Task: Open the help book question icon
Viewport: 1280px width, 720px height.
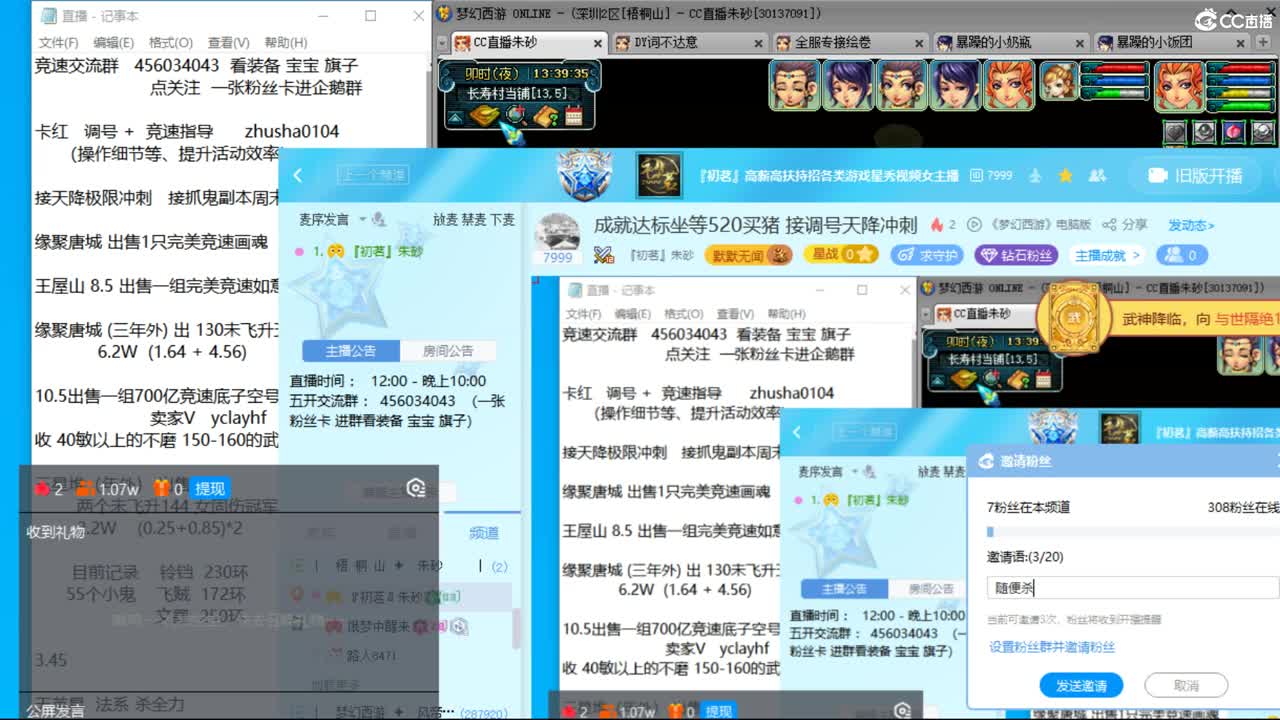Action: point(545,117)
